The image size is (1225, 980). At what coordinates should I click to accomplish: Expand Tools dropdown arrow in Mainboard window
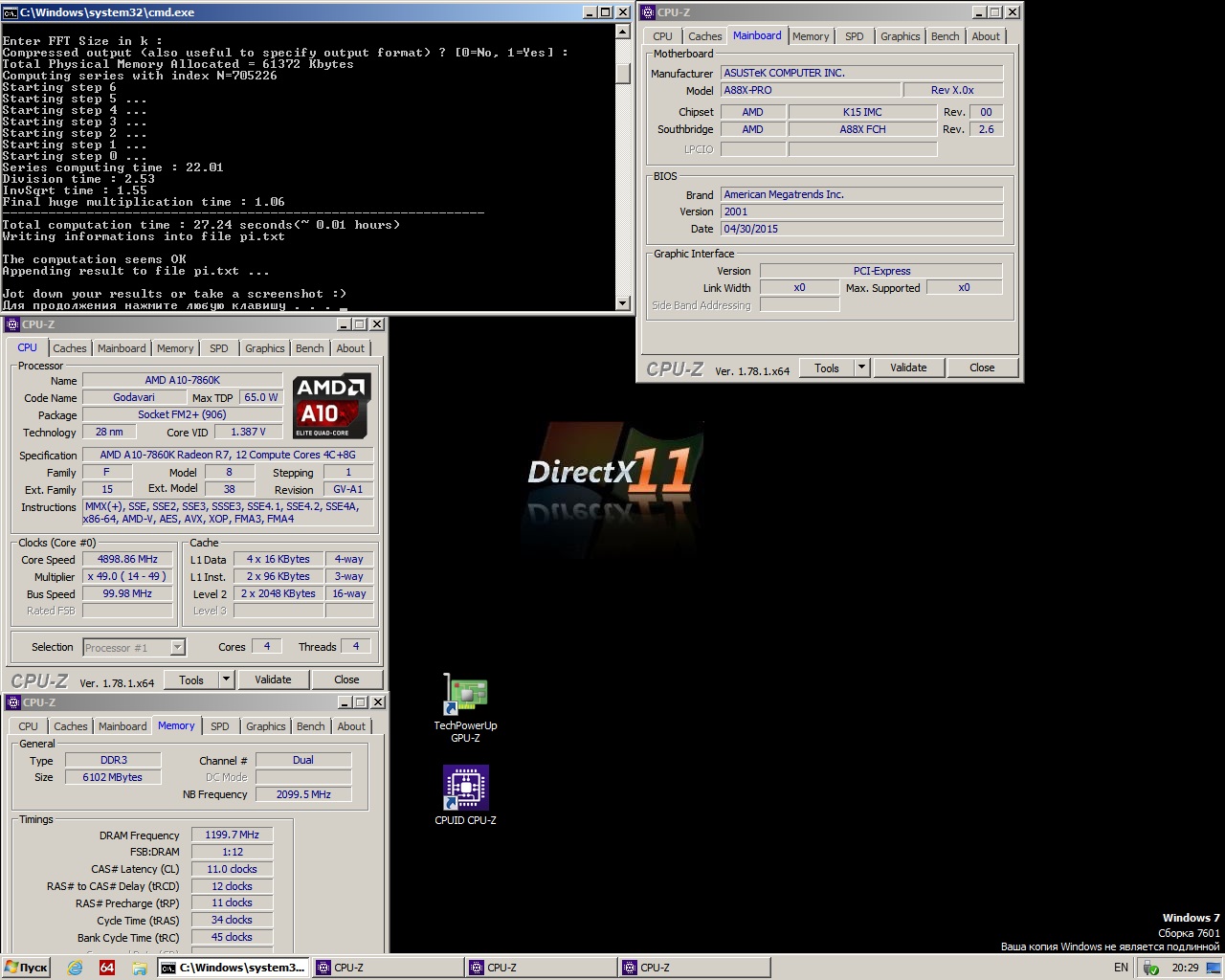pos(861,367)
